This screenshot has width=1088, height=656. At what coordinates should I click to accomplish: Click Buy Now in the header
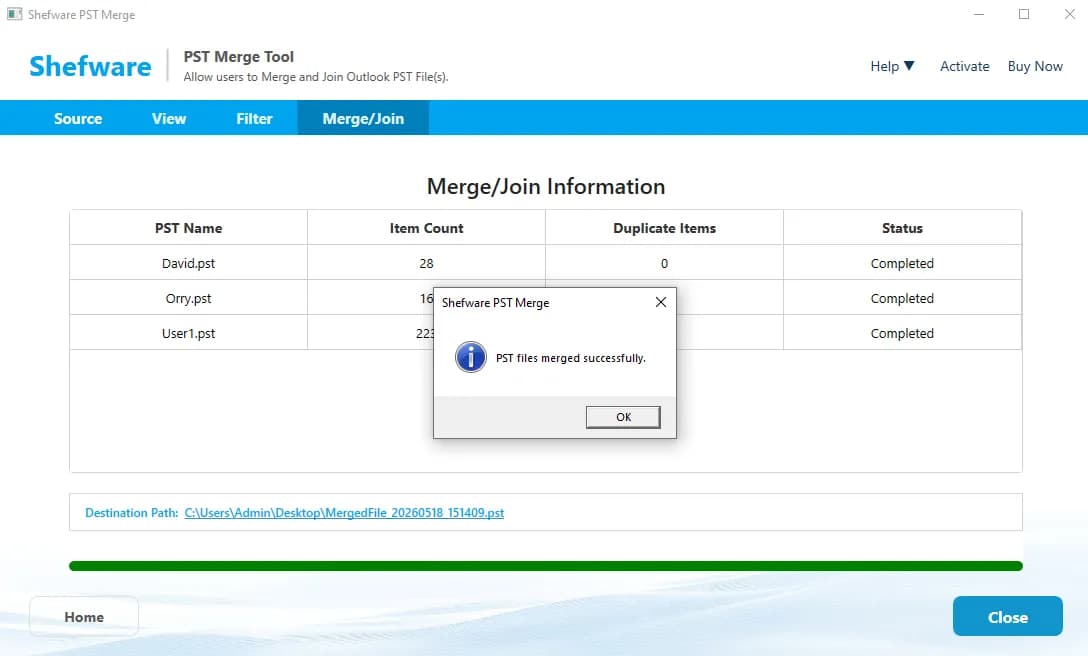[x=1035, y=66]
